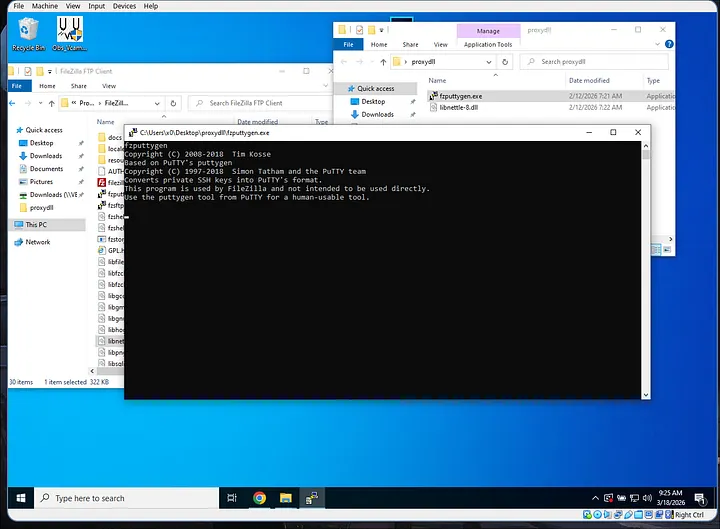The image size is (720, 529).
Task: Launch Google Chrome from the taskbar
Action: click(259, 498)
